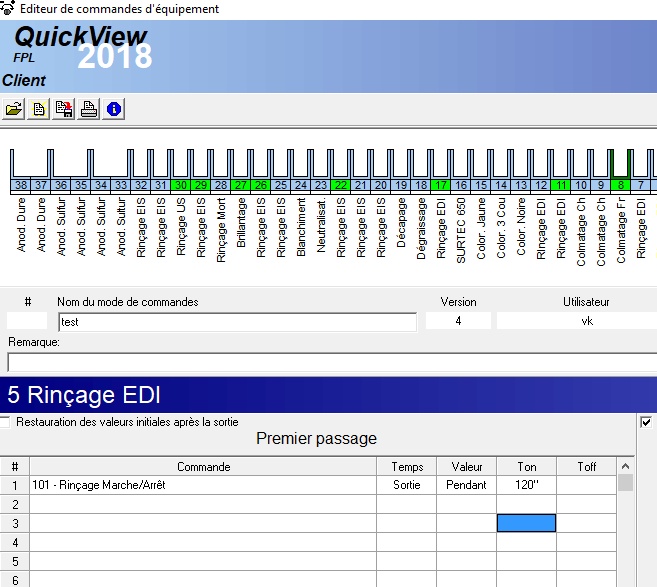Select station 24 Blanchiment
The width and height of the screenshot is (657, 587).
click(301, 185)
